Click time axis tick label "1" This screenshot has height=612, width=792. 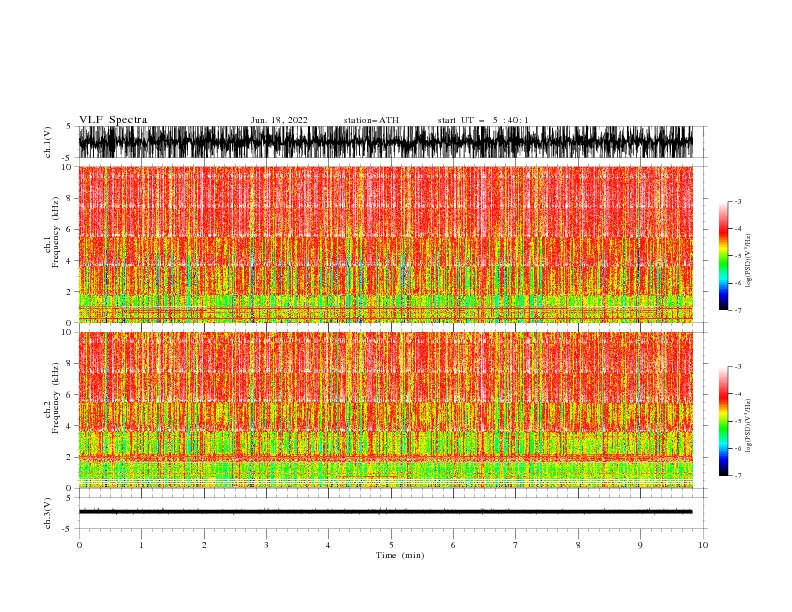(141, 545)
